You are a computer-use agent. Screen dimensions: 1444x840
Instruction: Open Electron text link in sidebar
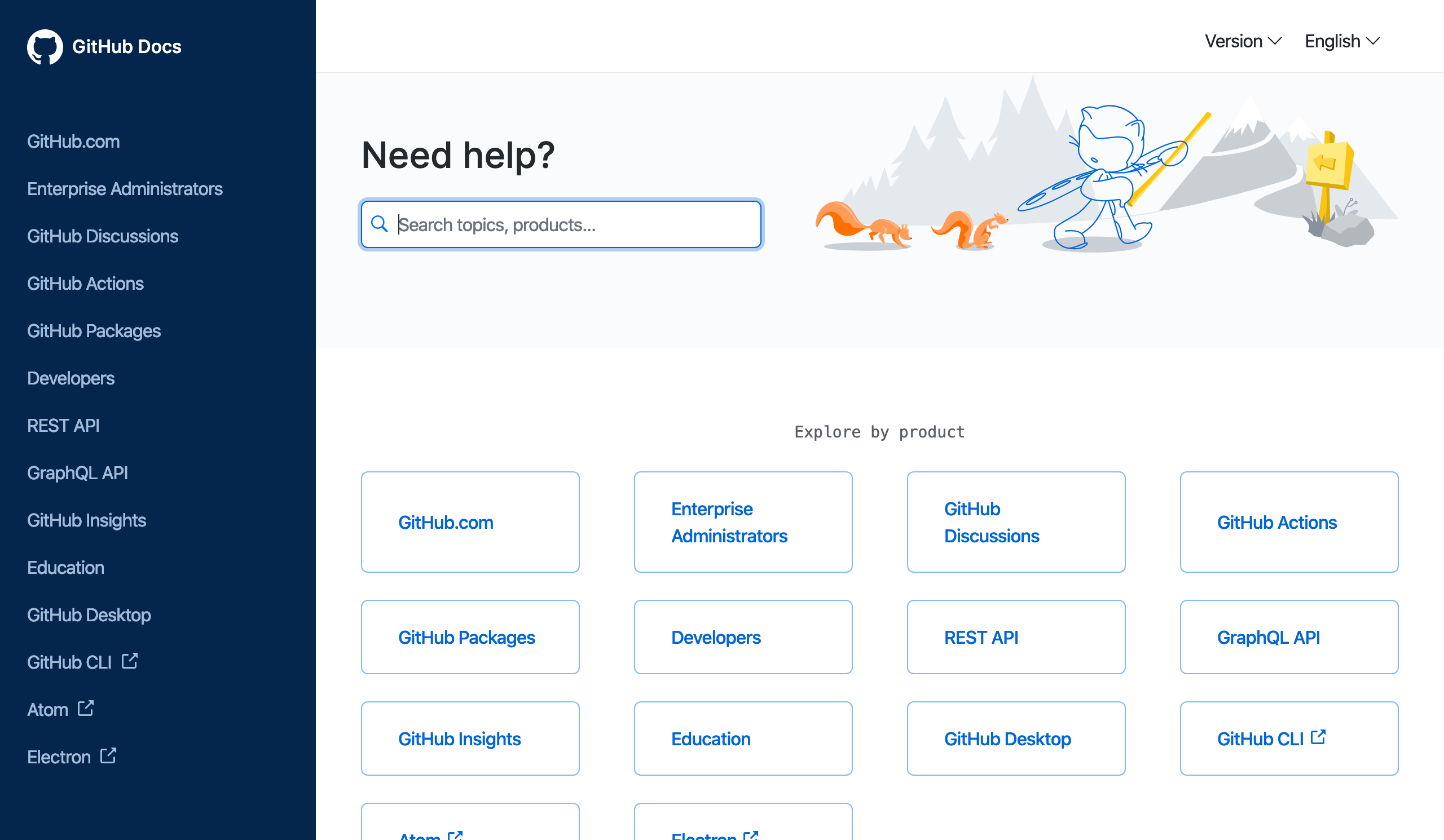(x=59, y=757)
